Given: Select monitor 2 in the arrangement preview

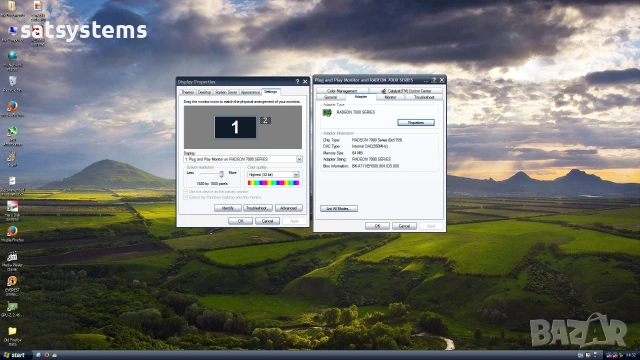Looking at the screenshot, I should click(265, 120).
